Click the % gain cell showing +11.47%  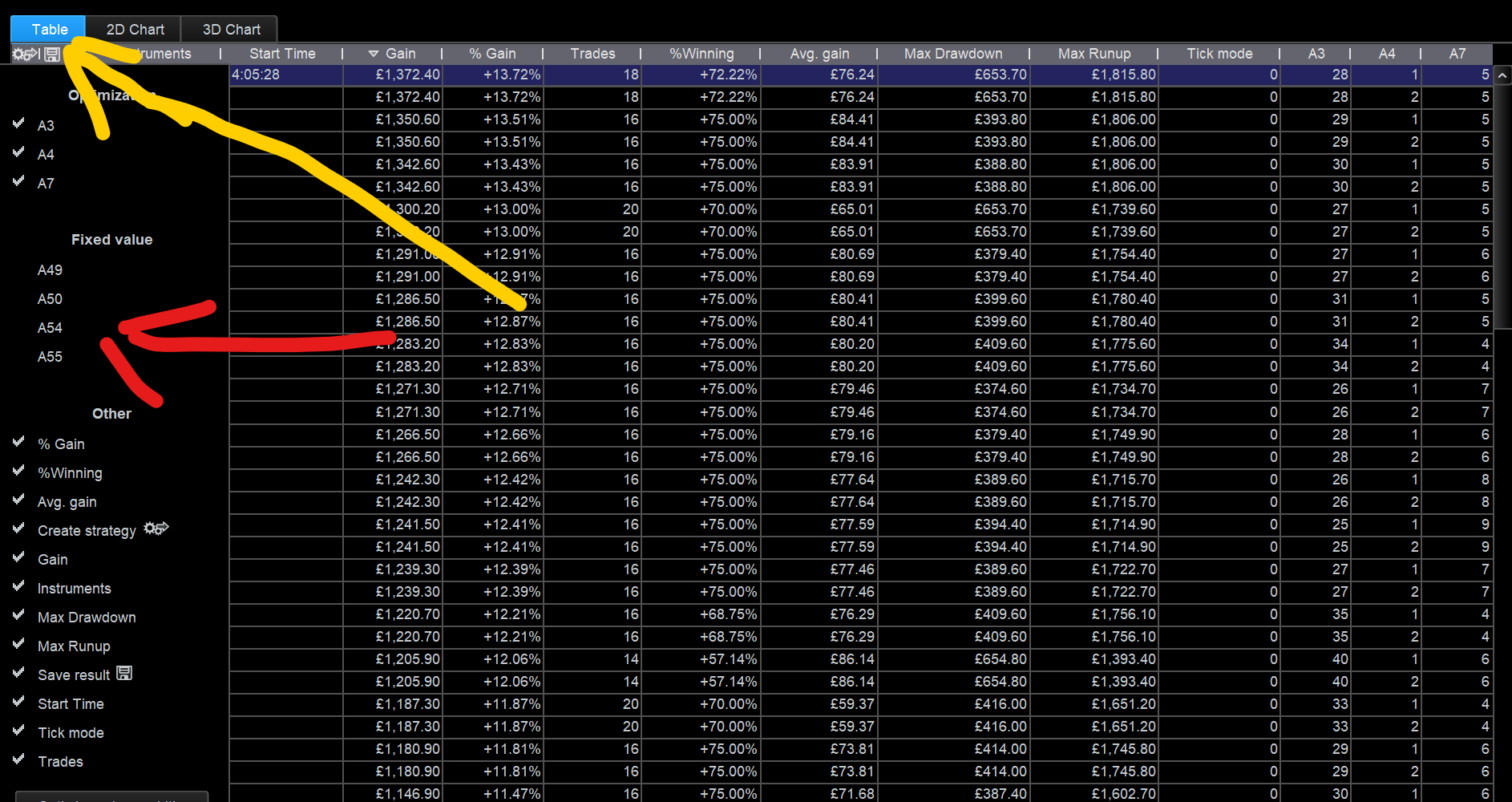point(493,793)
